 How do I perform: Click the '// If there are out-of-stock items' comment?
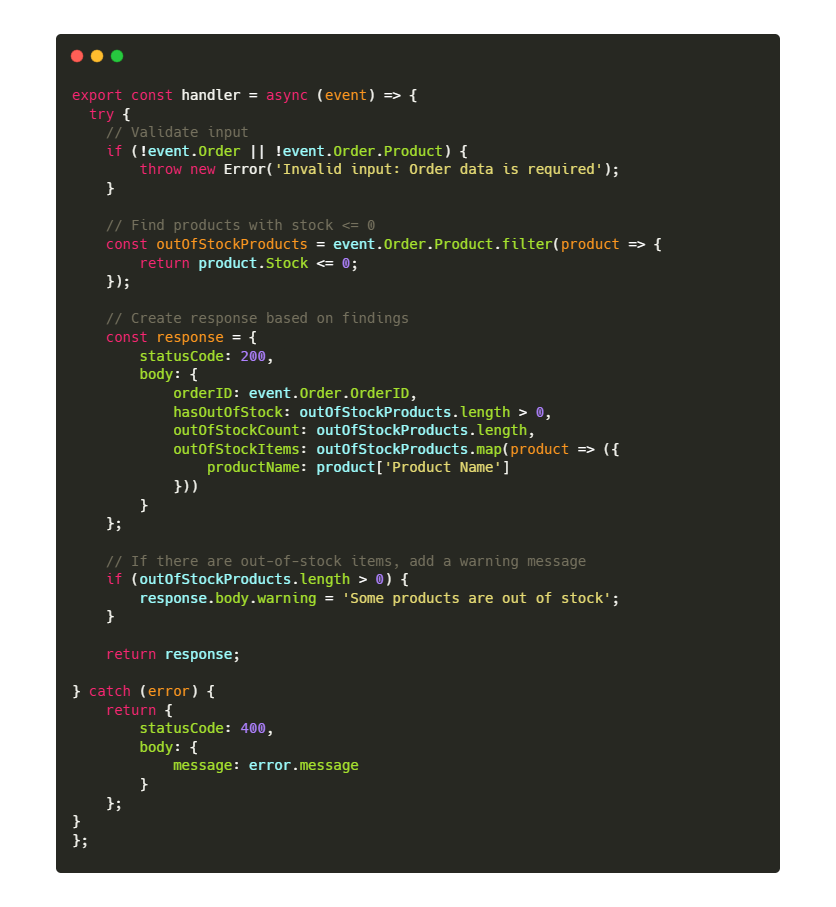tap(345, 561)
